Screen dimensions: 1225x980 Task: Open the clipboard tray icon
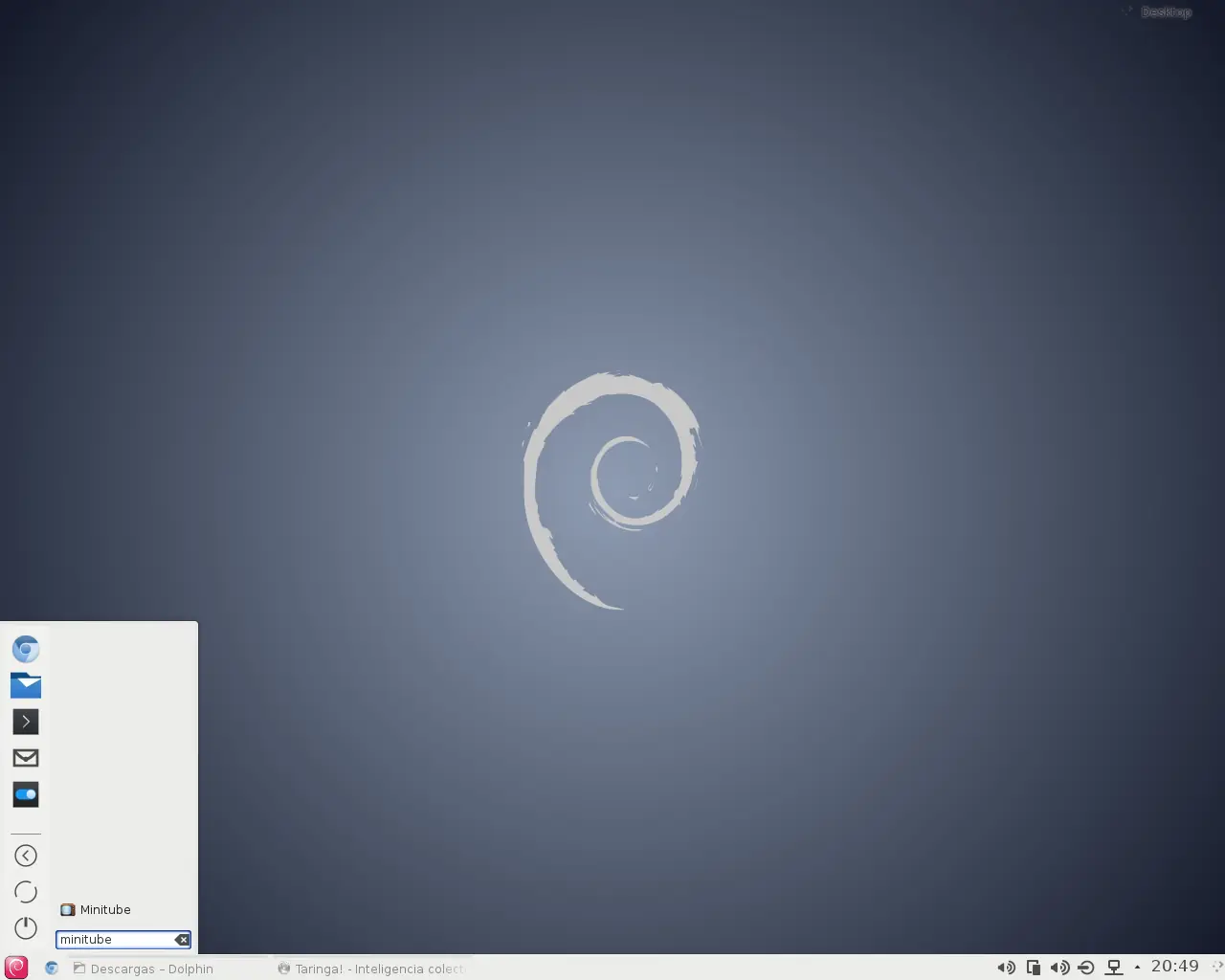pos(1034,968)
